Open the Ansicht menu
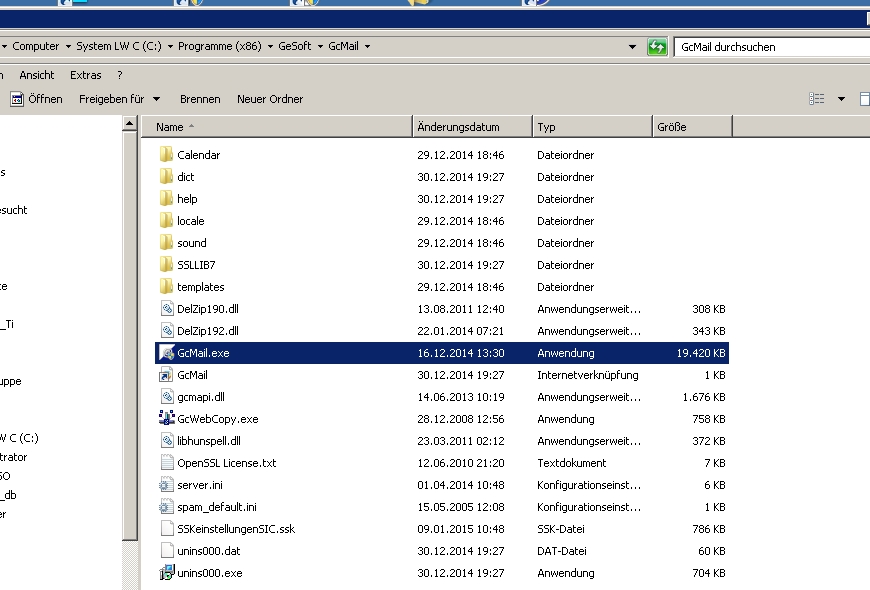The height and width of the screenshot is (590, 870). tap(37, 75)
